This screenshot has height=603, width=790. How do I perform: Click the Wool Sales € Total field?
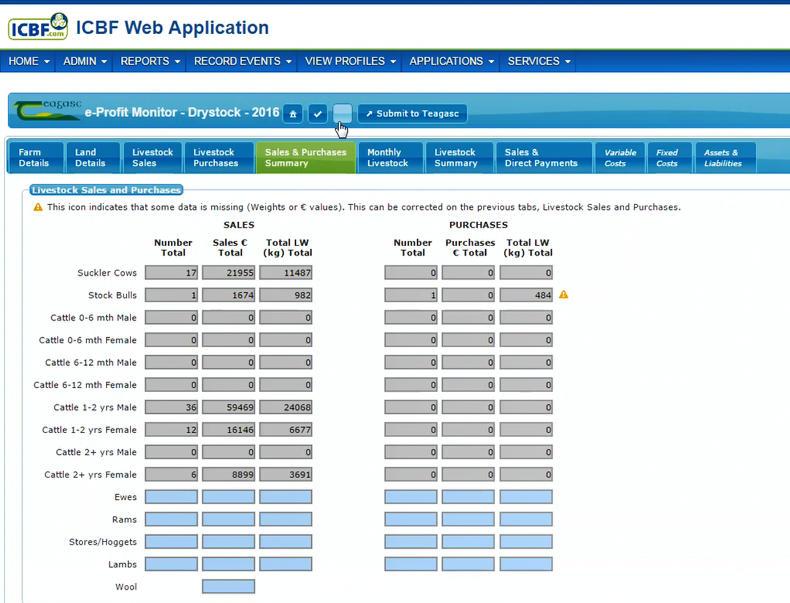(x=228, y=587)
